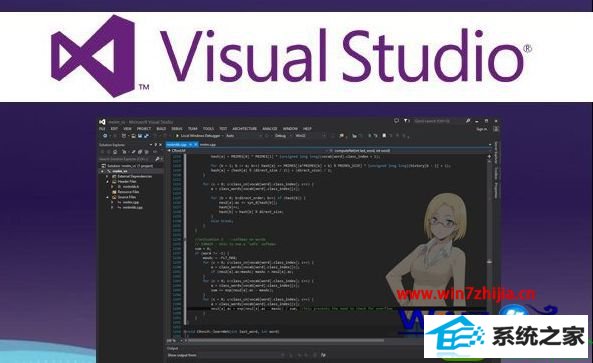Screen dimensions: 593x363
Task: Expand the External Dependencies folder
Action: pyautogui.click(x=107, y=176)
